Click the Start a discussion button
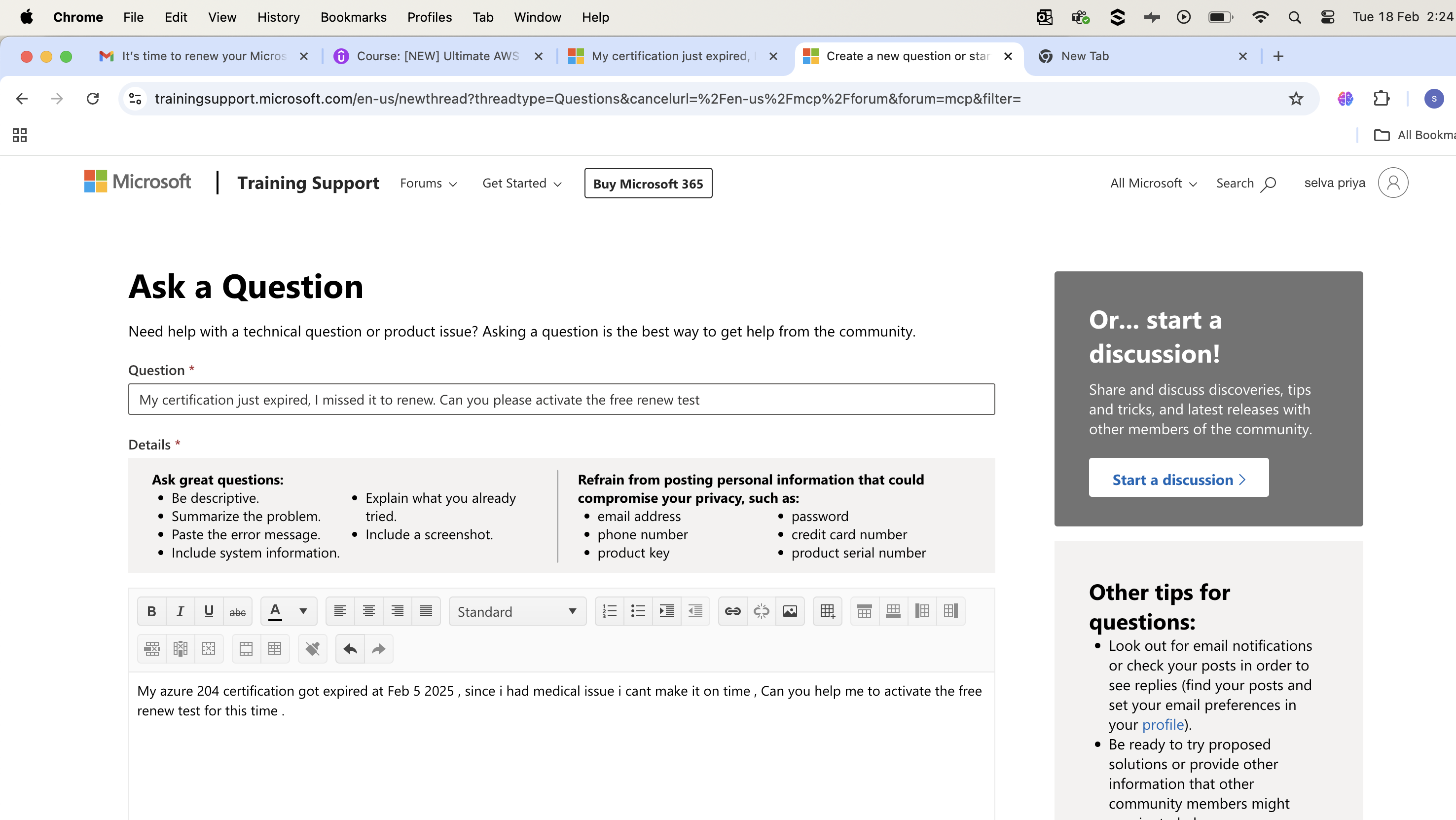 (x=1178, y=479)
